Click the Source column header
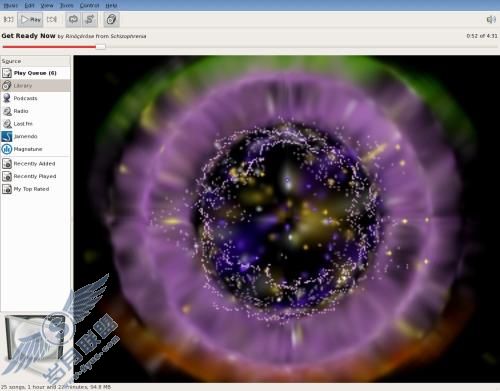500x391 pixels. 36,61
